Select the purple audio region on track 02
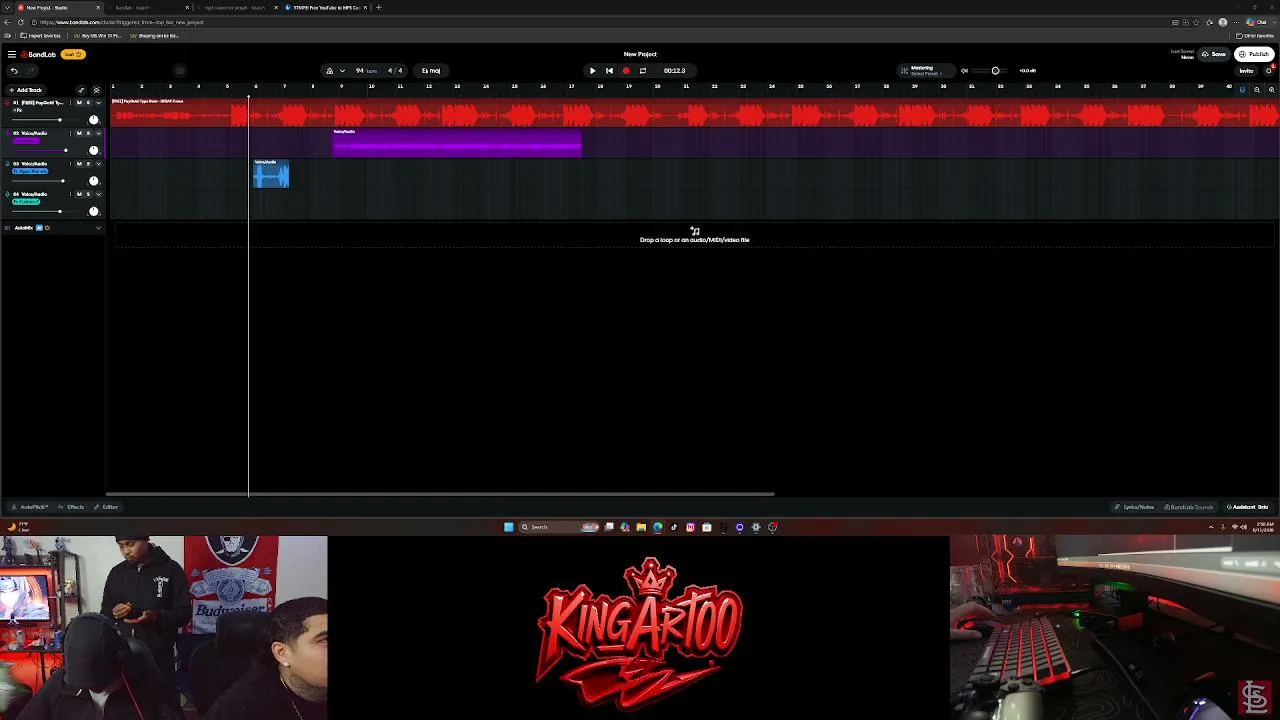This screenshot has height=720, width=1280. point(457,143)
